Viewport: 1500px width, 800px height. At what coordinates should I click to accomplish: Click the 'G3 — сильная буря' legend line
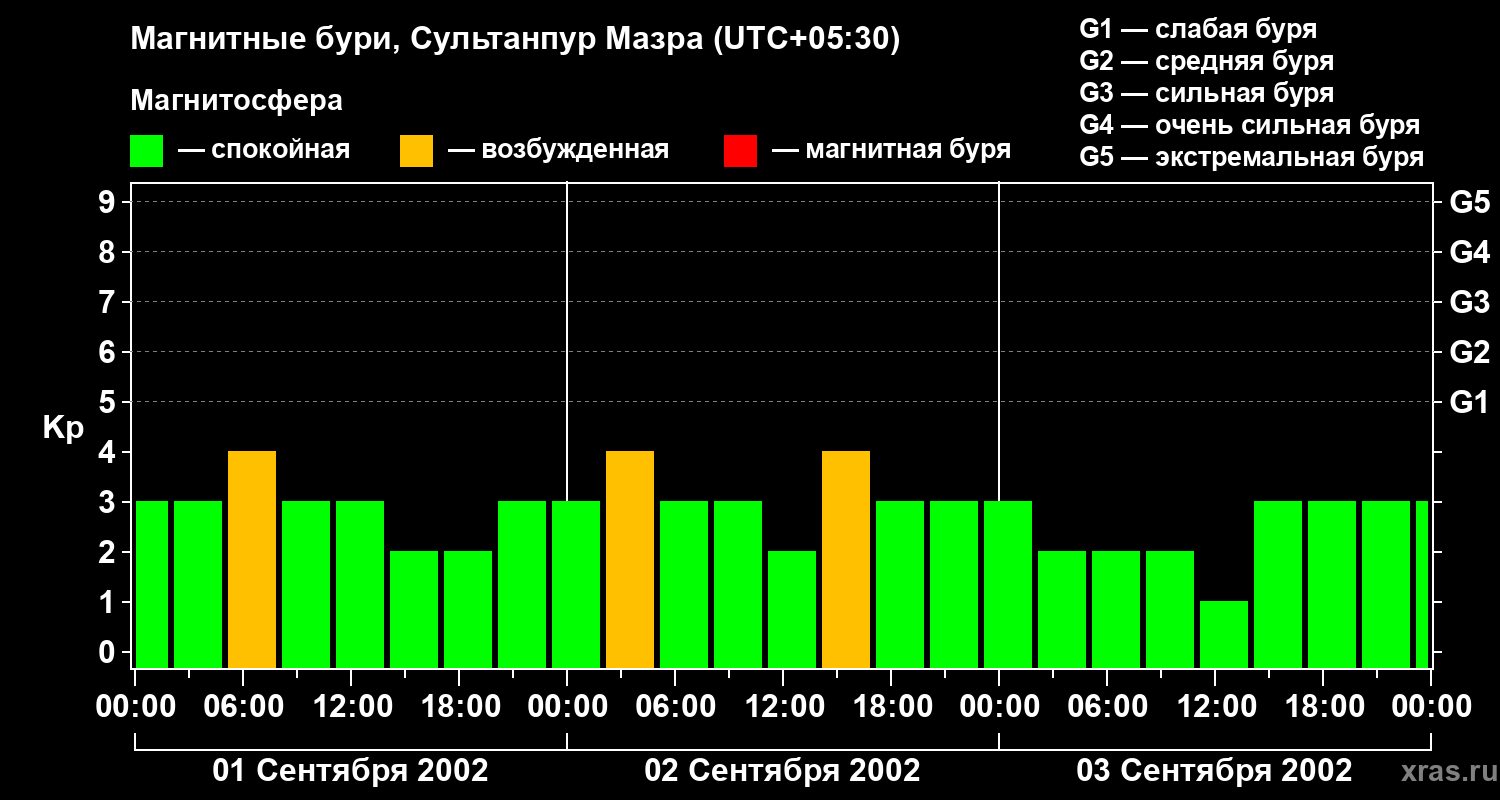pos(1207,93)
